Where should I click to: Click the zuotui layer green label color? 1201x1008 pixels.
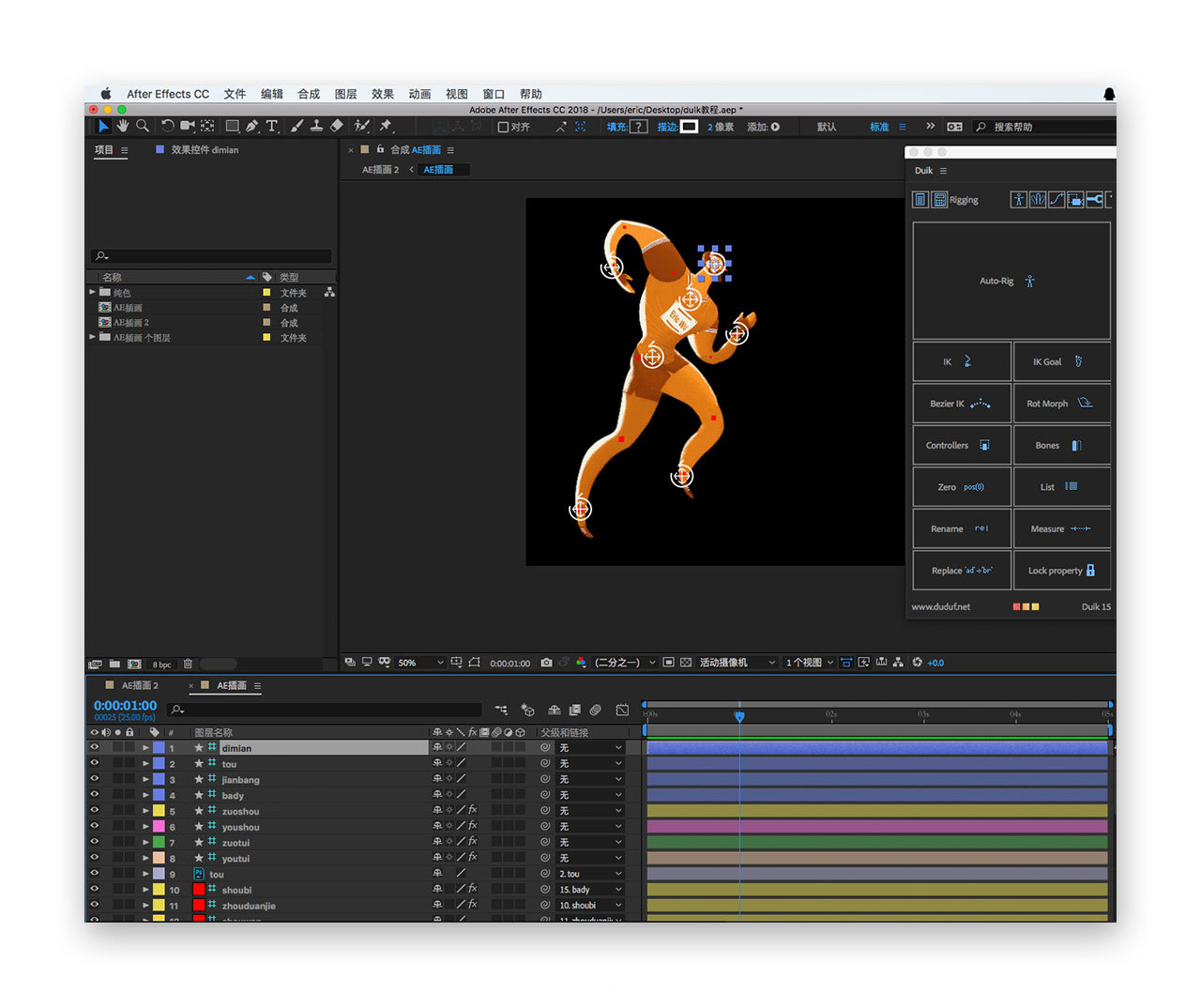point(159,842)
